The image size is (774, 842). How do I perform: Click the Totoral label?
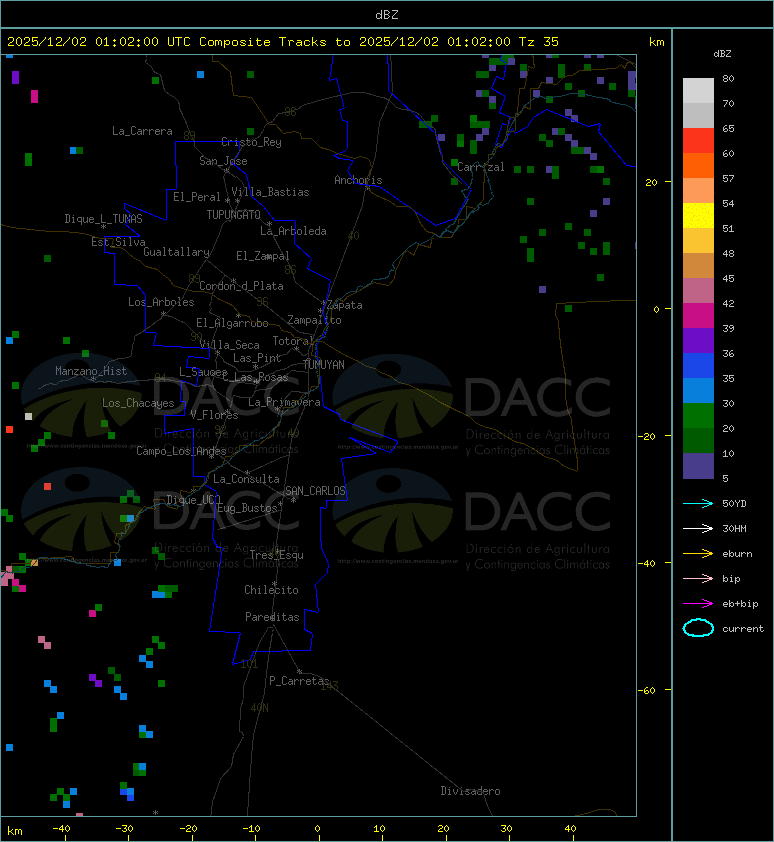click(292, 341)
